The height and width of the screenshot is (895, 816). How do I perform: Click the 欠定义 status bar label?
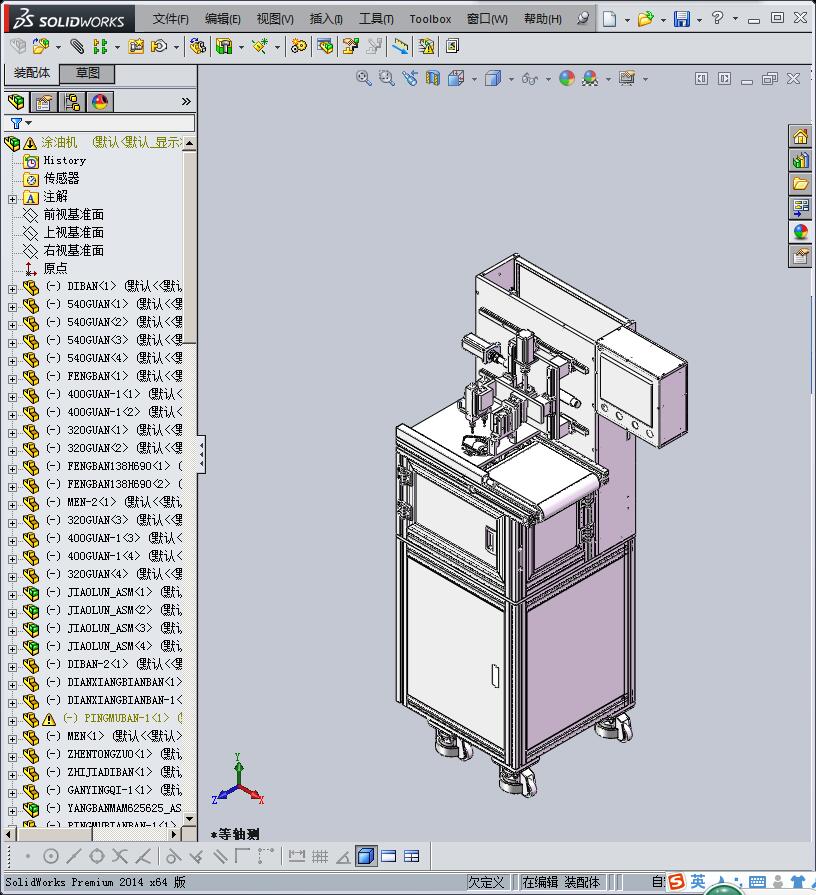(486, 882)
